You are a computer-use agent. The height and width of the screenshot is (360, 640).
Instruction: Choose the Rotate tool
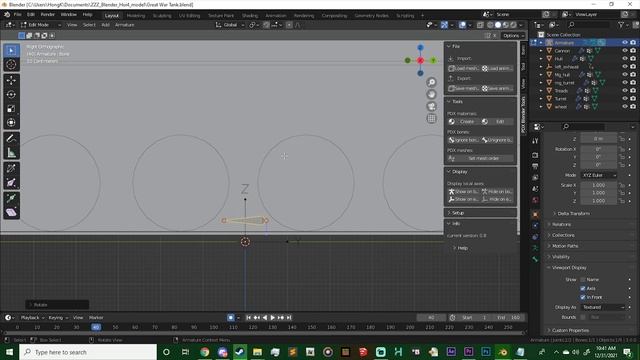[11, 94]
